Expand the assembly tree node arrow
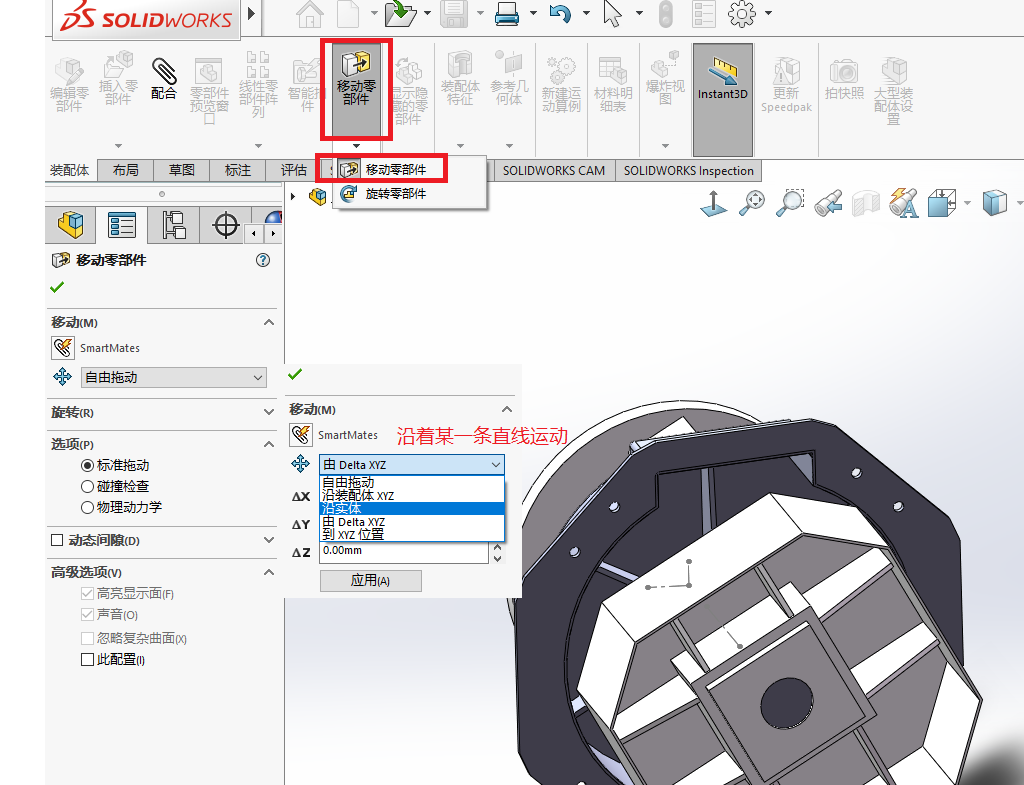Image resolution: width=1024 pixels, height=785 pixels. (x=293, y=196)
